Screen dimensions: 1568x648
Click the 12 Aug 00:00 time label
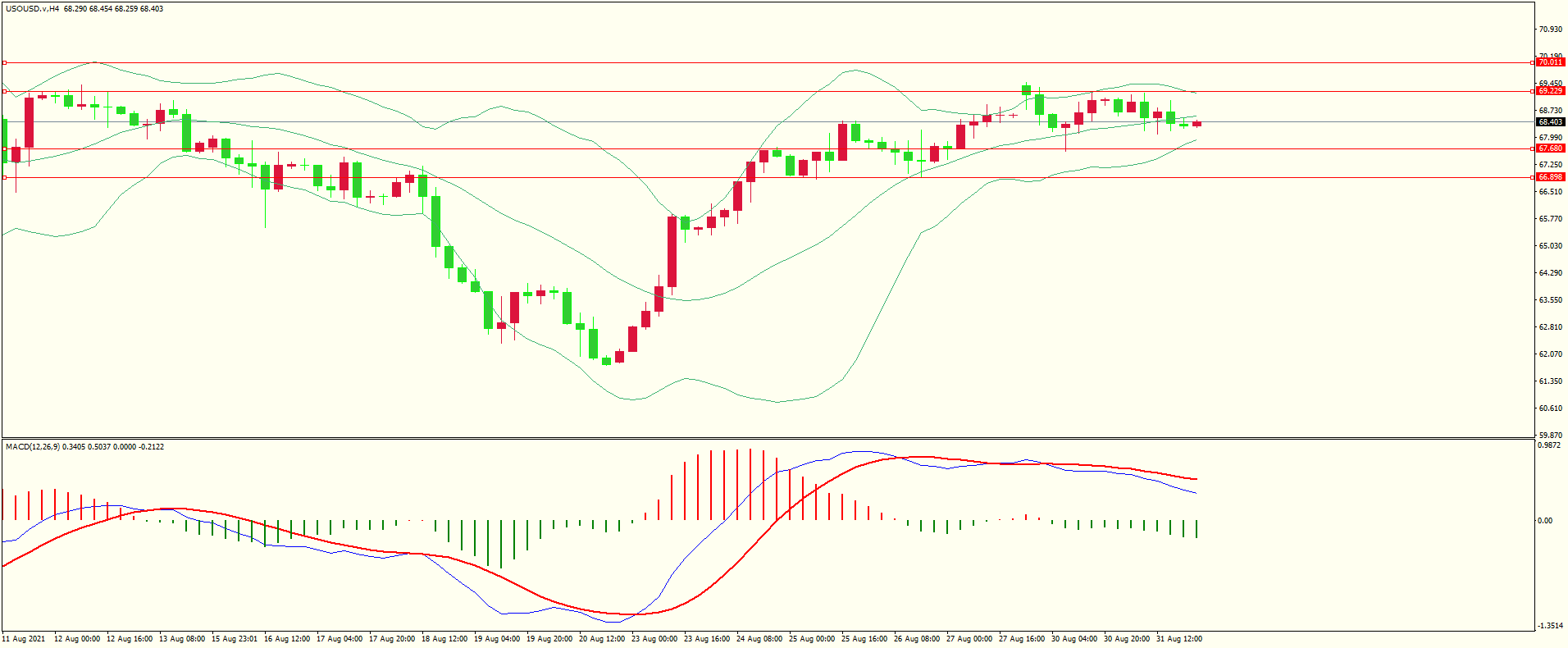pos(77,639)
